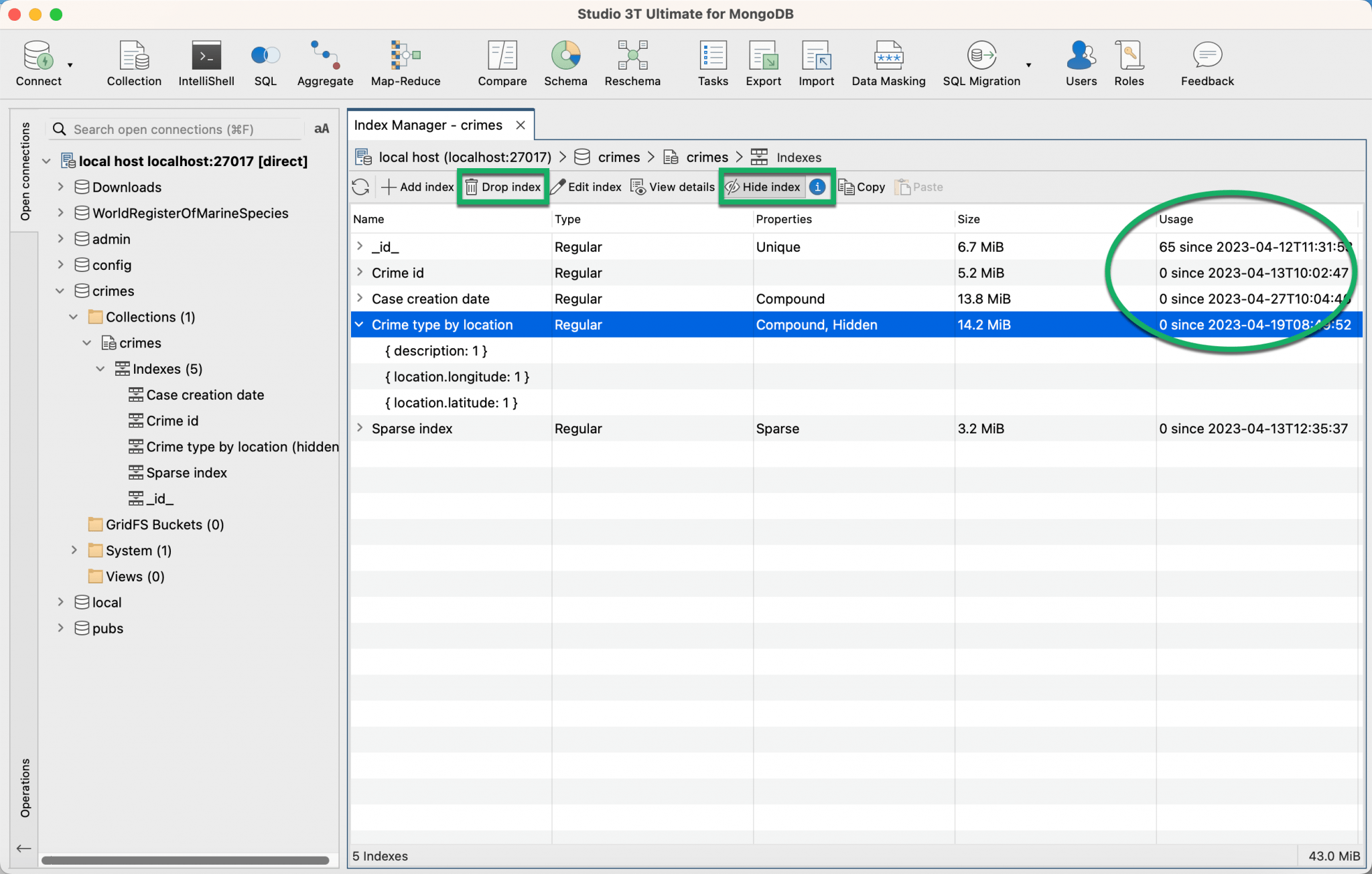1372x874 pixels.
Task: Click Add index button
Action: pyautogui.click(x=417, y=187)
